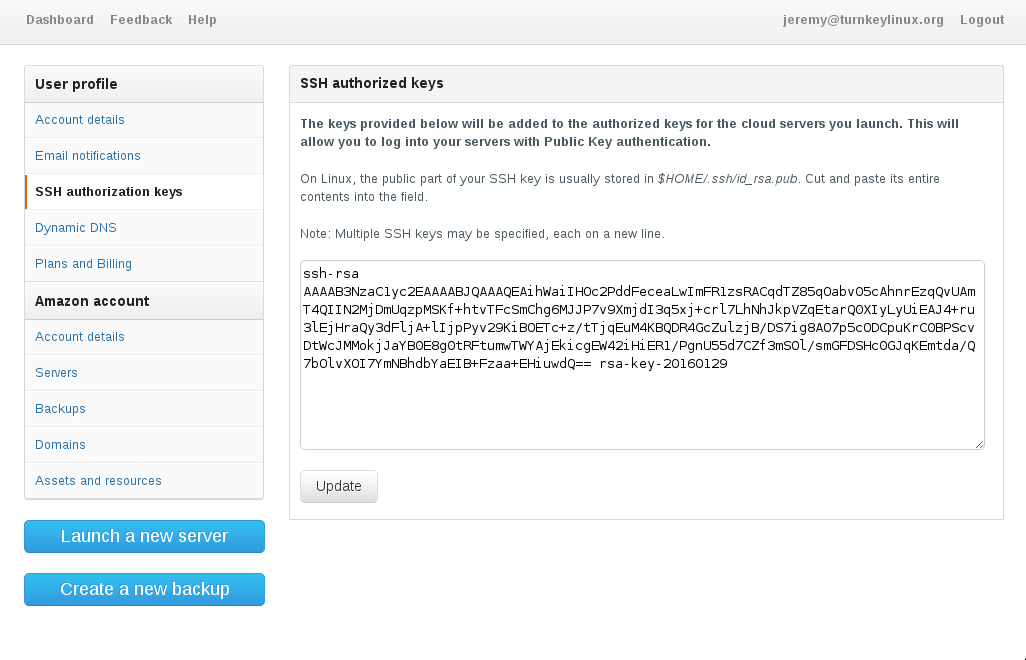Viewport: 1026px width, 660px height.
Task: Navigate to Domains in the sidebar
Action: click(x=60, y=445)
